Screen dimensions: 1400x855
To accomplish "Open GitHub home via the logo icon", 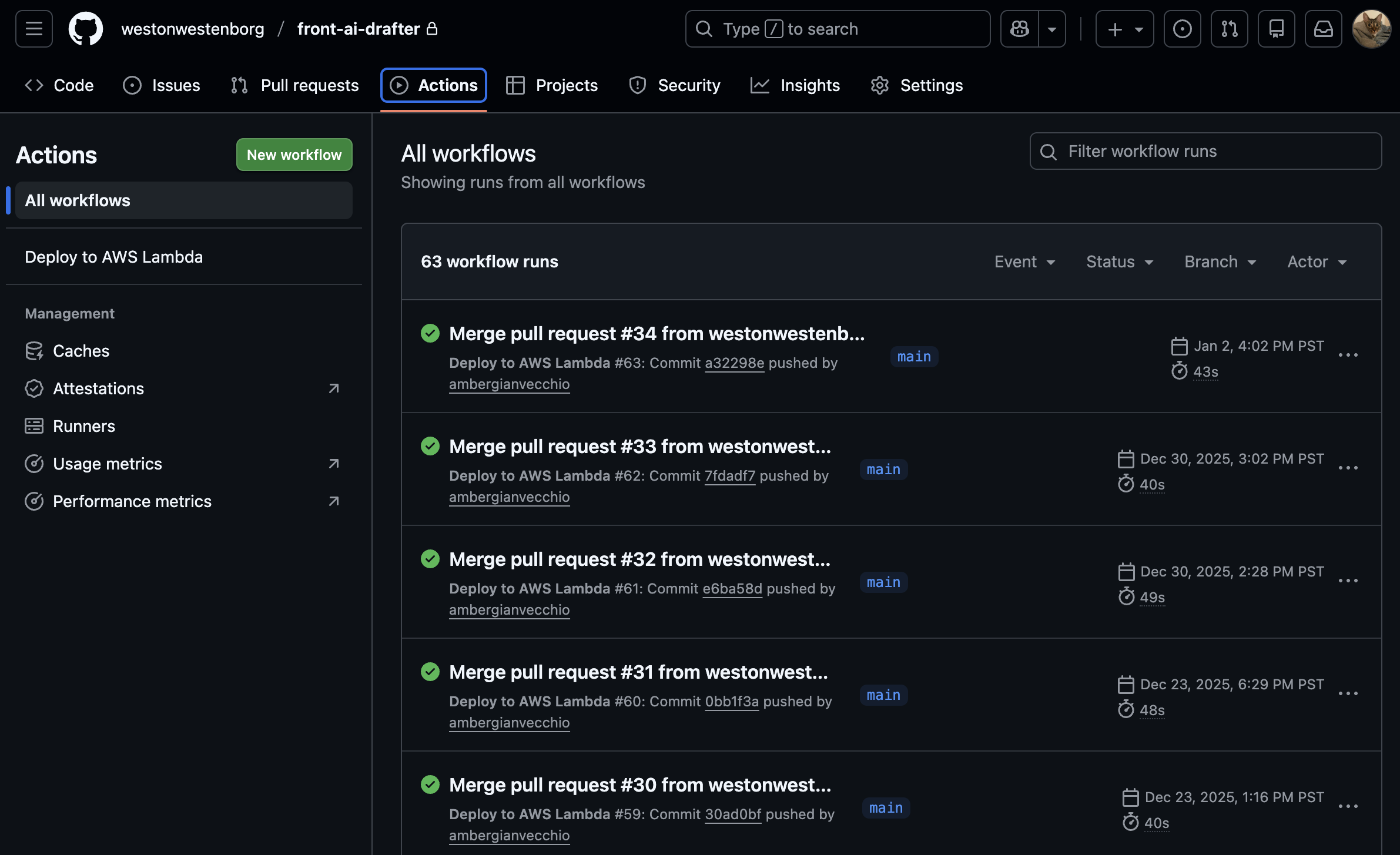I will pyautogui.click(x=86, y=28).
